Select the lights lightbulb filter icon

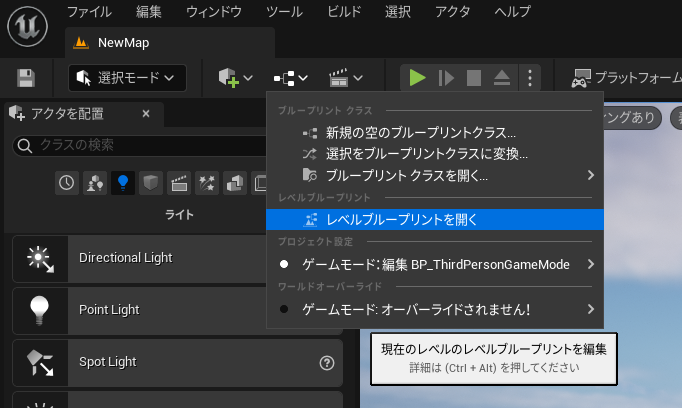coord(123,183)
